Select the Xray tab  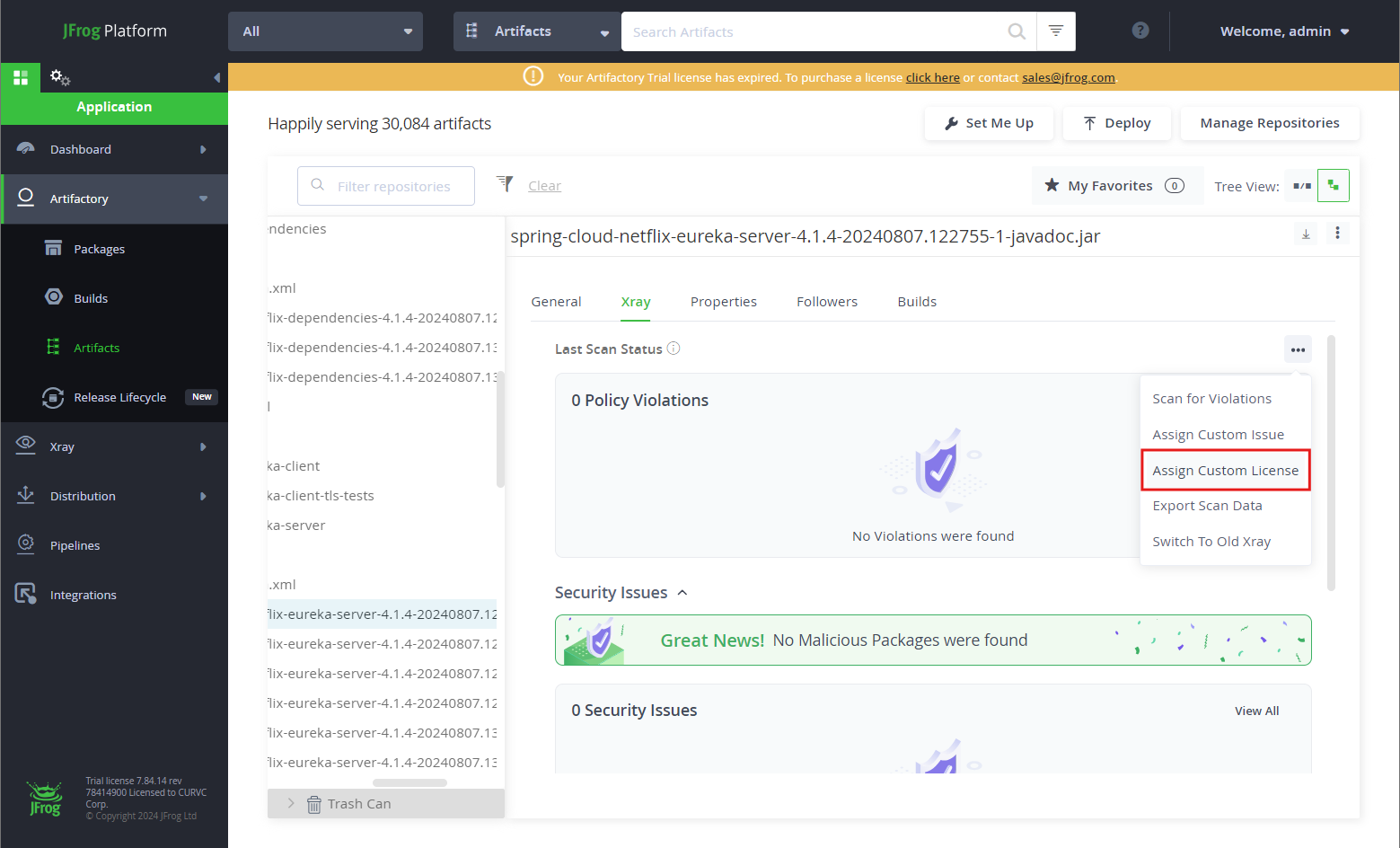(636, 302)
